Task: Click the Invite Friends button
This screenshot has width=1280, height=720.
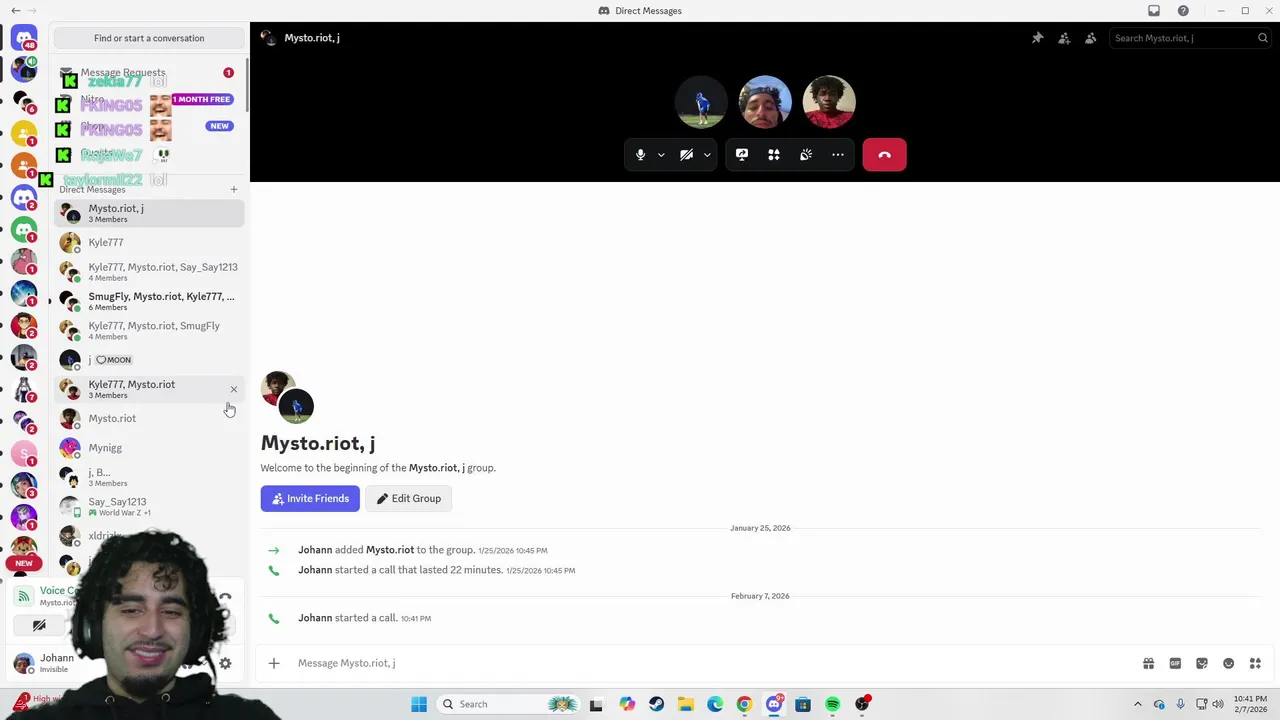Action: point(310,498)
